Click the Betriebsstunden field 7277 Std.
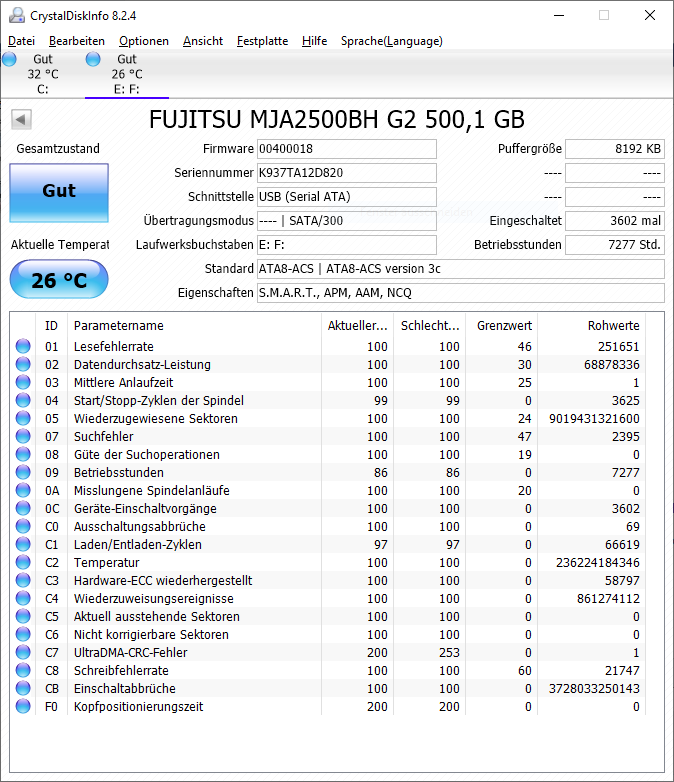674x782 pixels. click(615, 244)
